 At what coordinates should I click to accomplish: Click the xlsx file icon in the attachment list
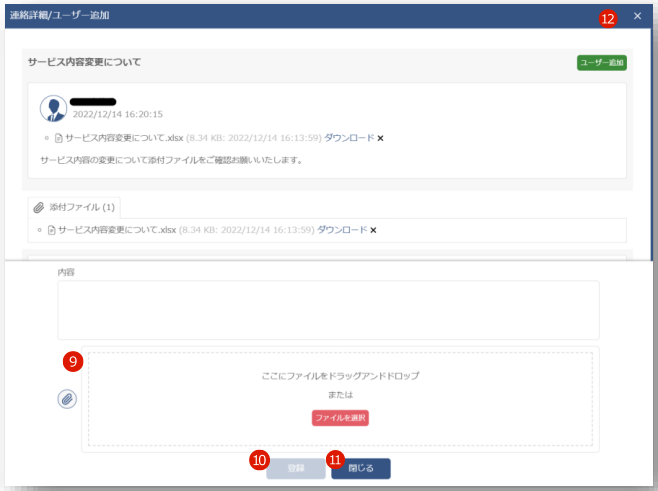point(52,230)
